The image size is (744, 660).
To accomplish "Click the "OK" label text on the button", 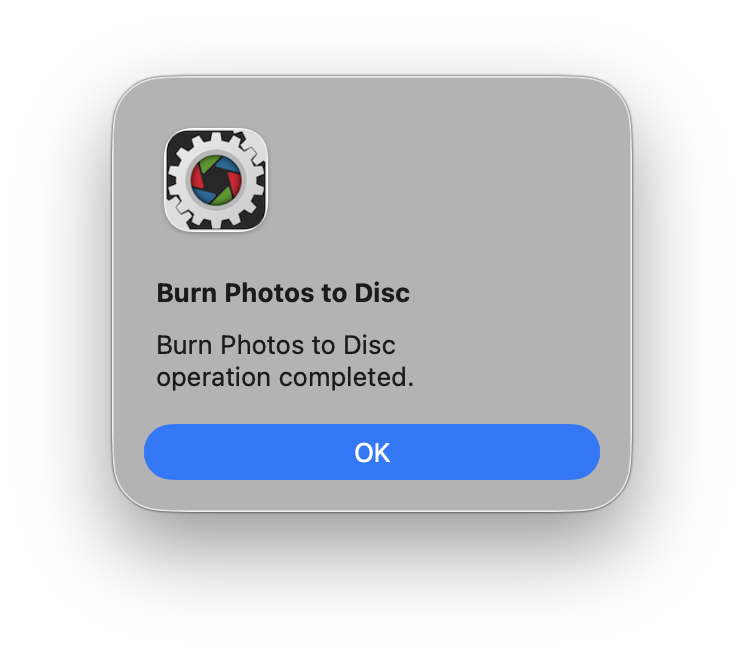I will 372,453.
